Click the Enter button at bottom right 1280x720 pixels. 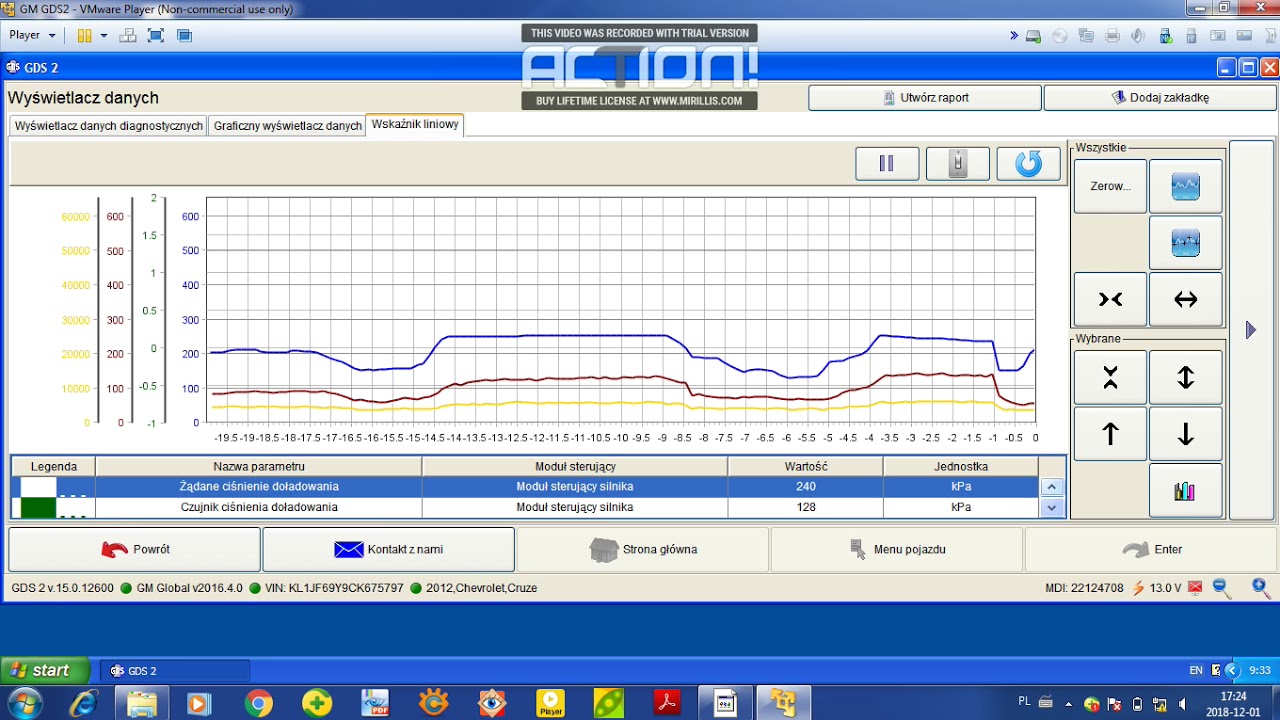(x=1151, y=549)
